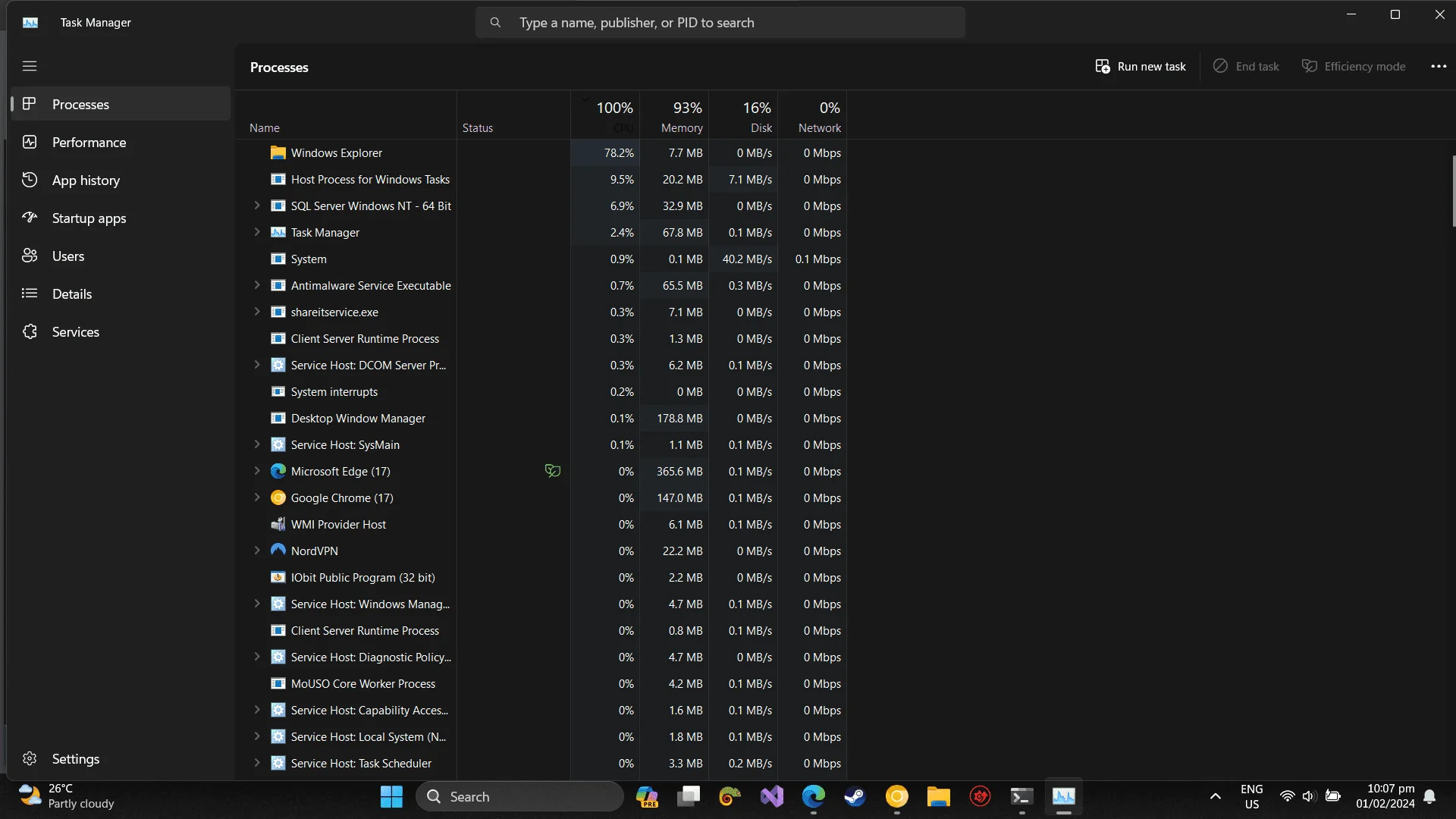Open the Details page
The width and height of the screenshot is (1456, 819).
tap(121, 293)
